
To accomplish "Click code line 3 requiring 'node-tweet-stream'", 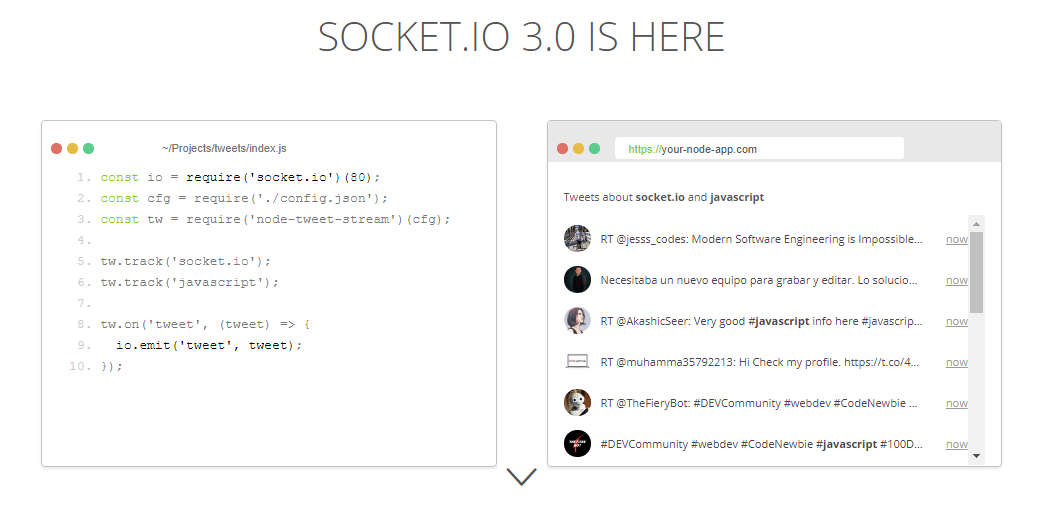I will tap(275, 219).
